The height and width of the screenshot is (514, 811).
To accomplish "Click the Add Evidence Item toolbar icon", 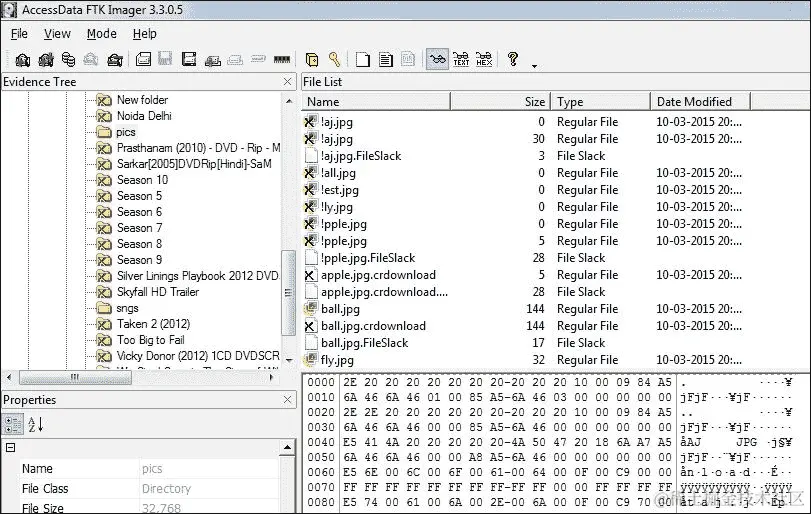I will coord(22,60).
